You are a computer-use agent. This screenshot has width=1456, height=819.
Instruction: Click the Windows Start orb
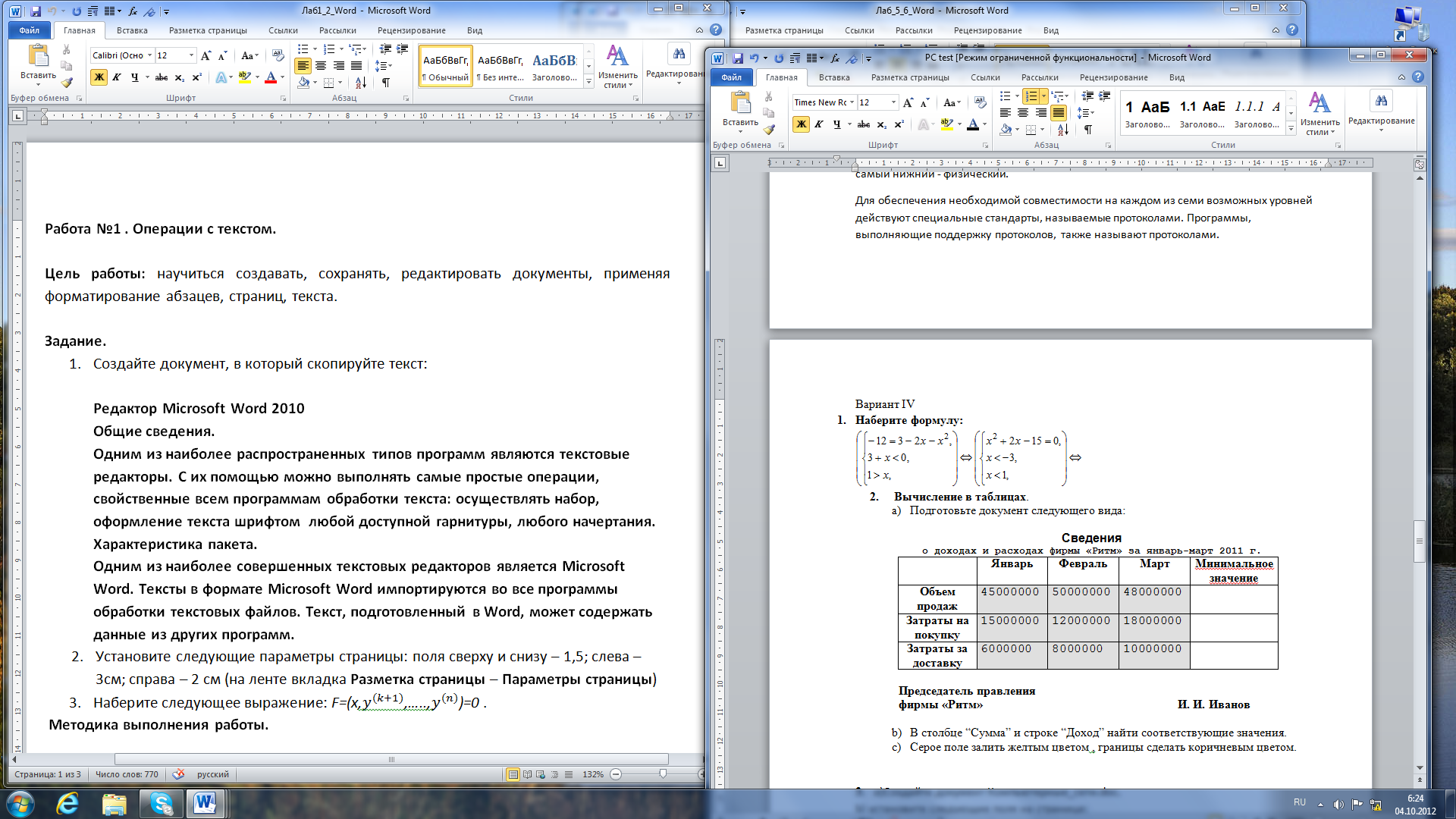pos(20,803)
